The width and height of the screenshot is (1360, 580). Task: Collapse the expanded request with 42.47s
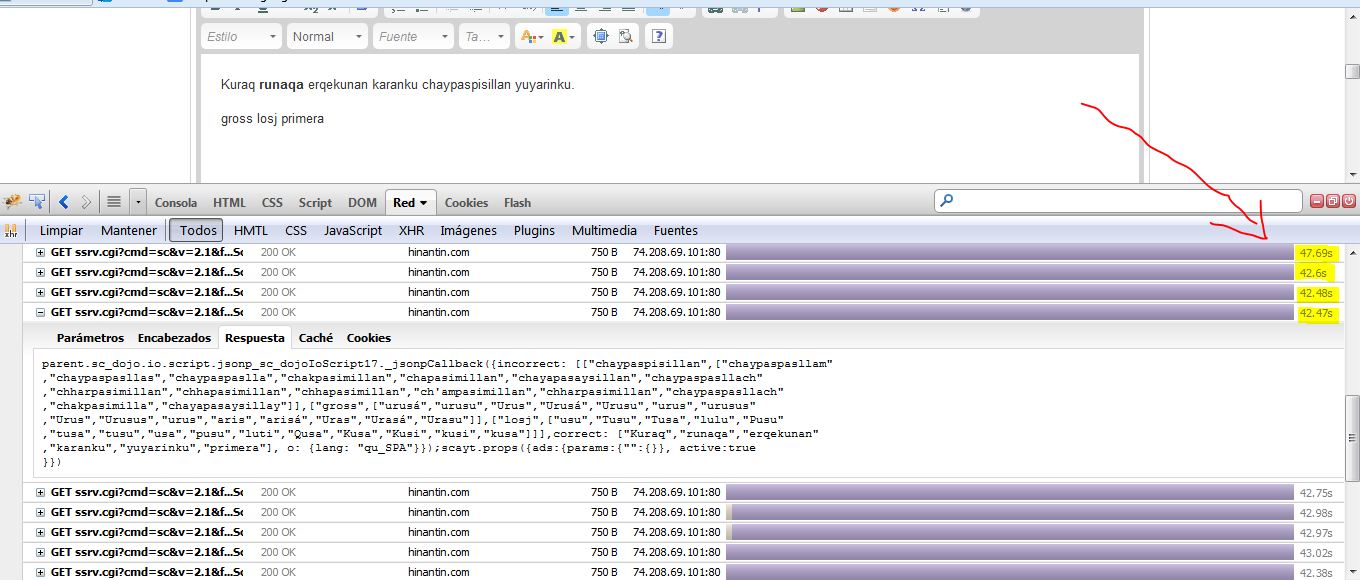[41, 312]
